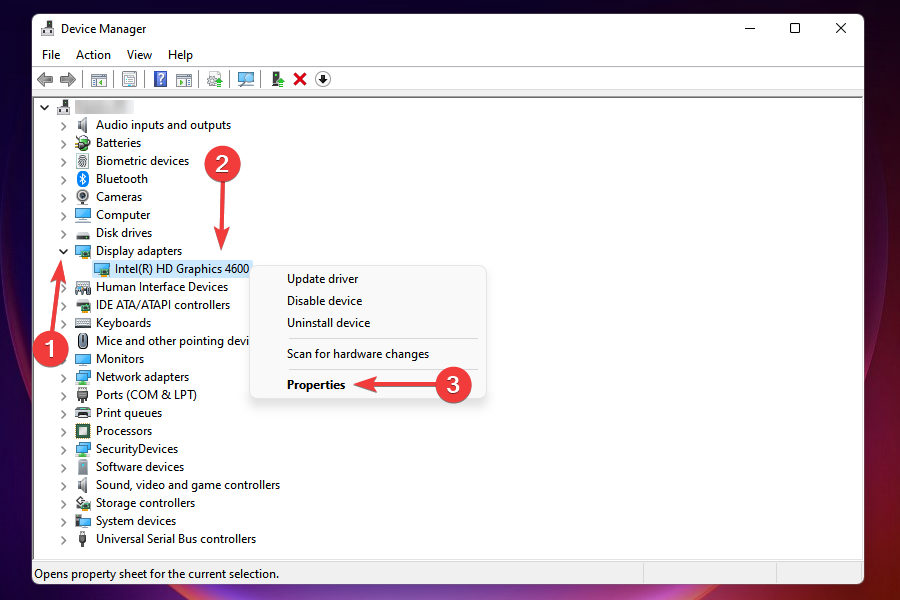The image size is (900, 600).
Task: Open the View menu
Action: (x=139, y=55)
